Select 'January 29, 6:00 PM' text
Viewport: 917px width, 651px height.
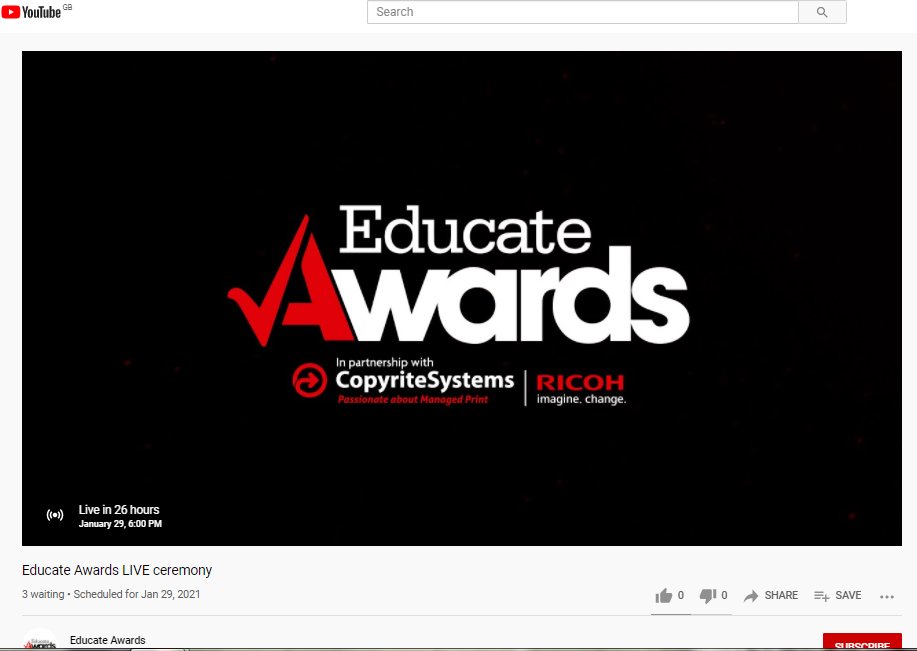point(120,524)
